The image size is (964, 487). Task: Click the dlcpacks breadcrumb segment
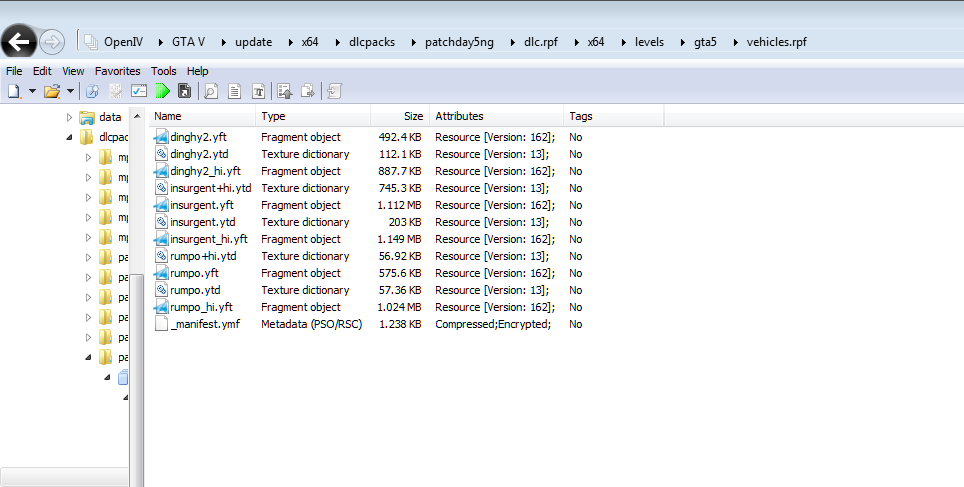(372, 42)
